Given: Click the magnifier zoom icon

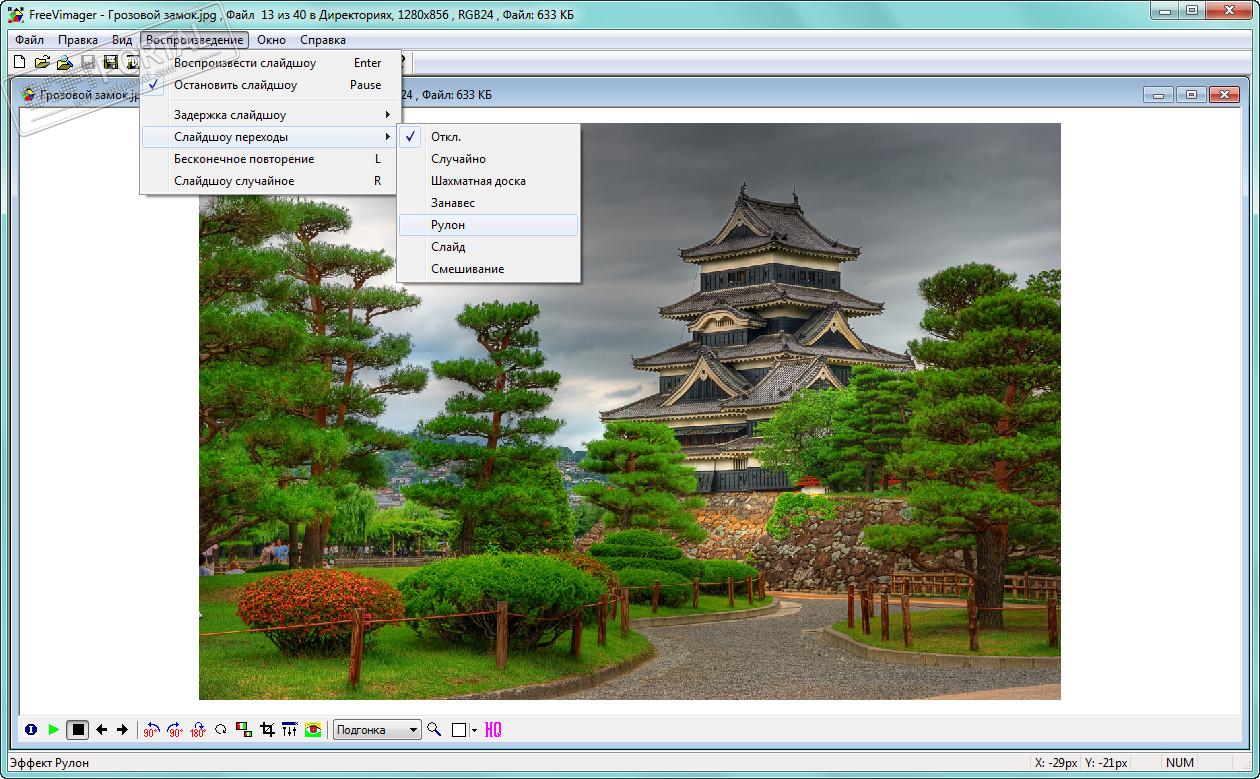Looking at the screenshot, I should (434, 730).
